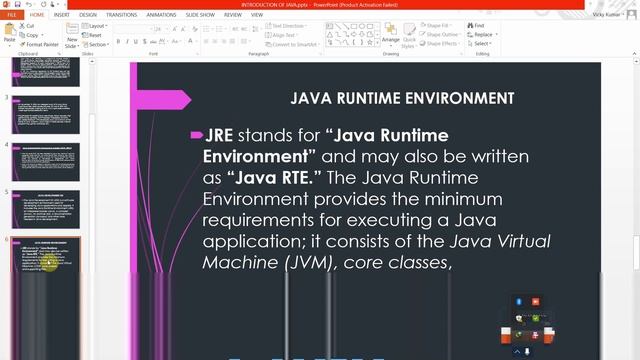Click the Save icon in Quick Access Toolbar

point(18,4)
